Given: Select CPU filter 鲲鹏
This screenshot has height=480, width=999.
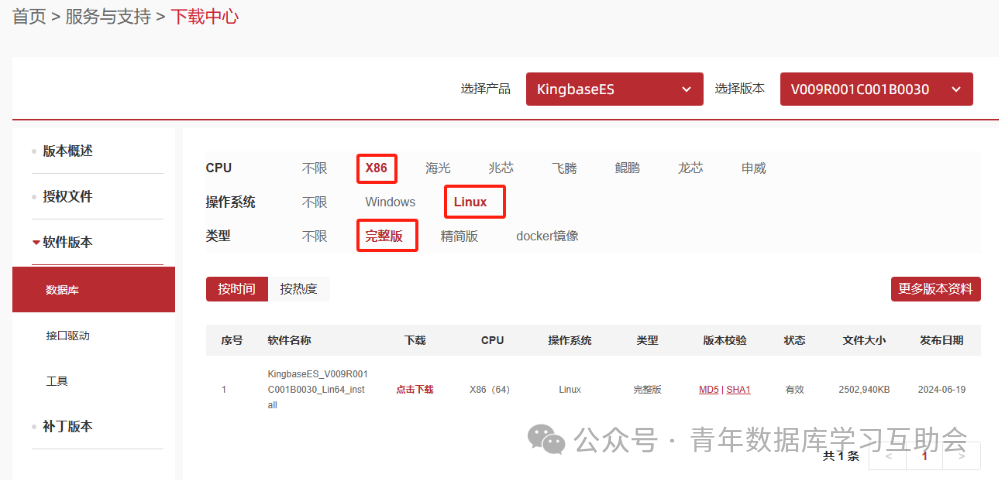Looking at the screenshot, I should point(627,168).
